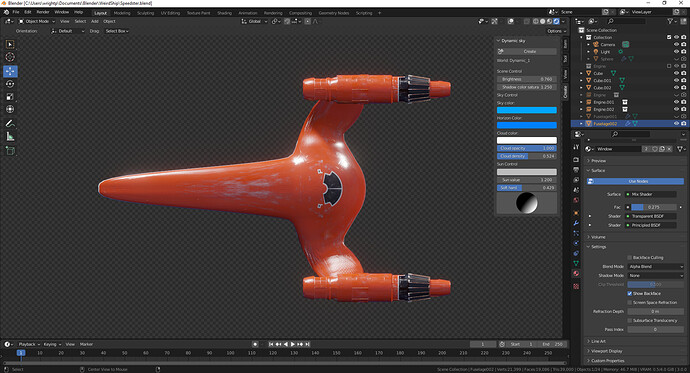Switch to the UV Editing workspace tab
Screen dimensions: 690x373
coord(170,13)
